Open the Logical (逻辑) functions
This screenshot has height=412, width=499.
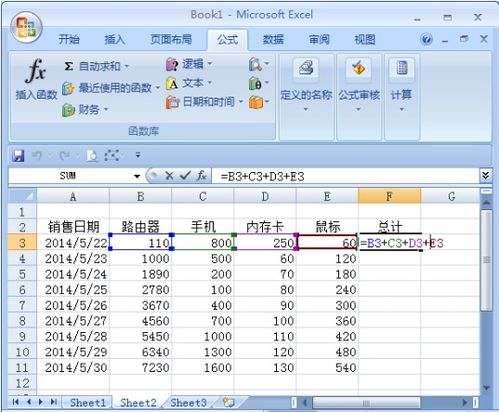(x=189, y=64)
